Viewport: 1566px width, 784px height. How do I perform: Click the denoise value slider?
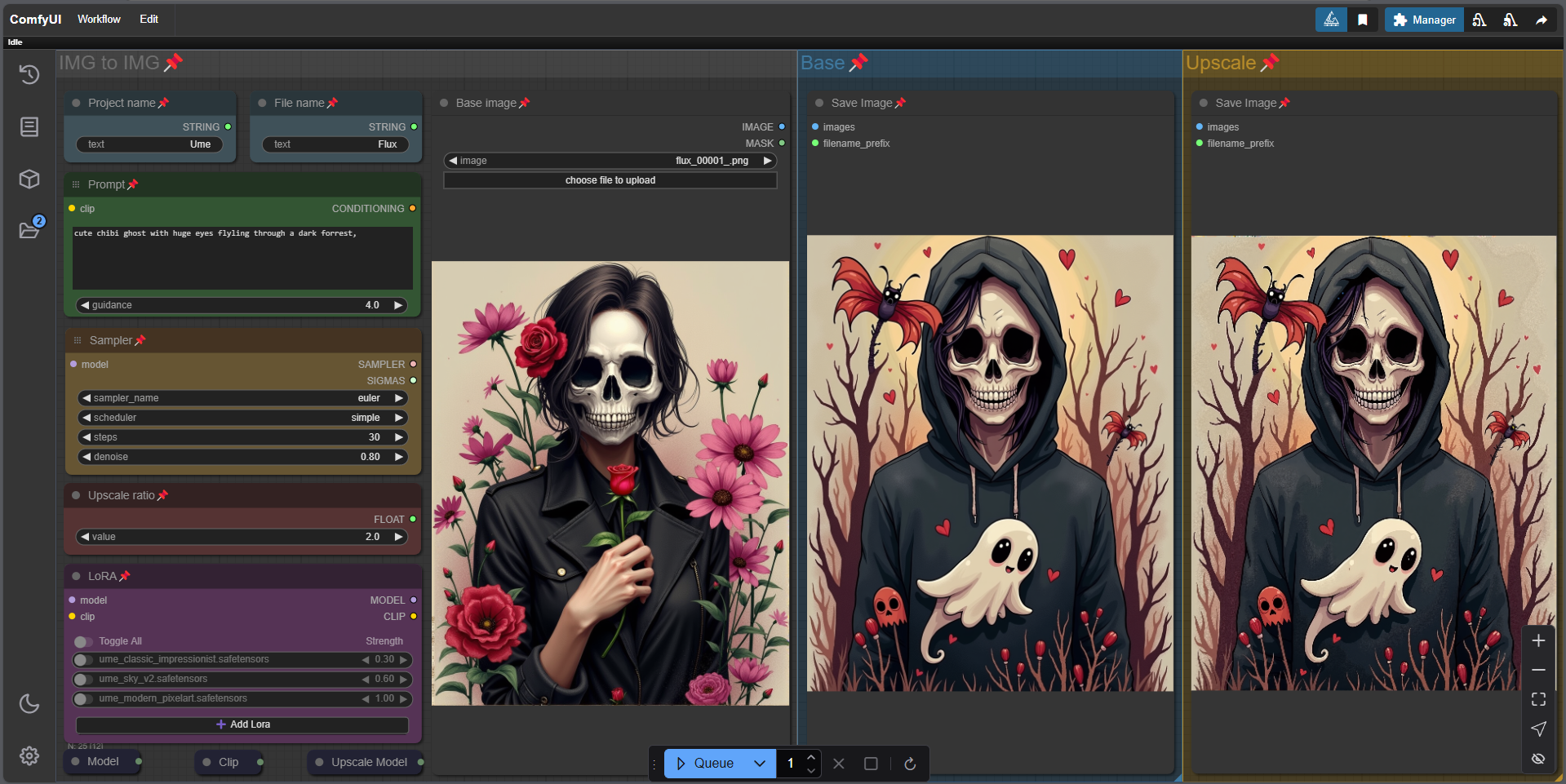pos(242,457)
